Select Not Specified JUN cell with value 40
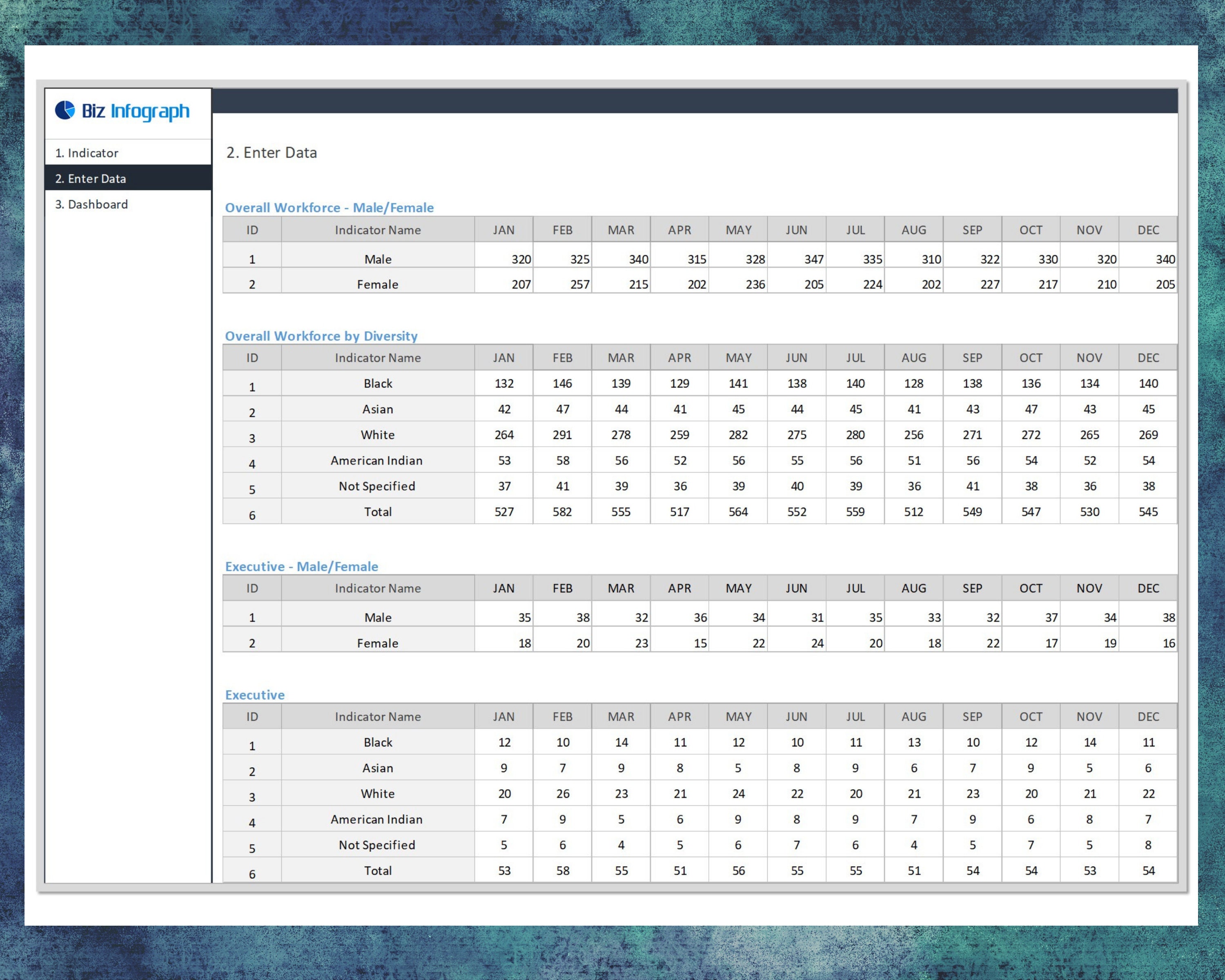This screenshot has width=1225, height=980. click(797, 486)
